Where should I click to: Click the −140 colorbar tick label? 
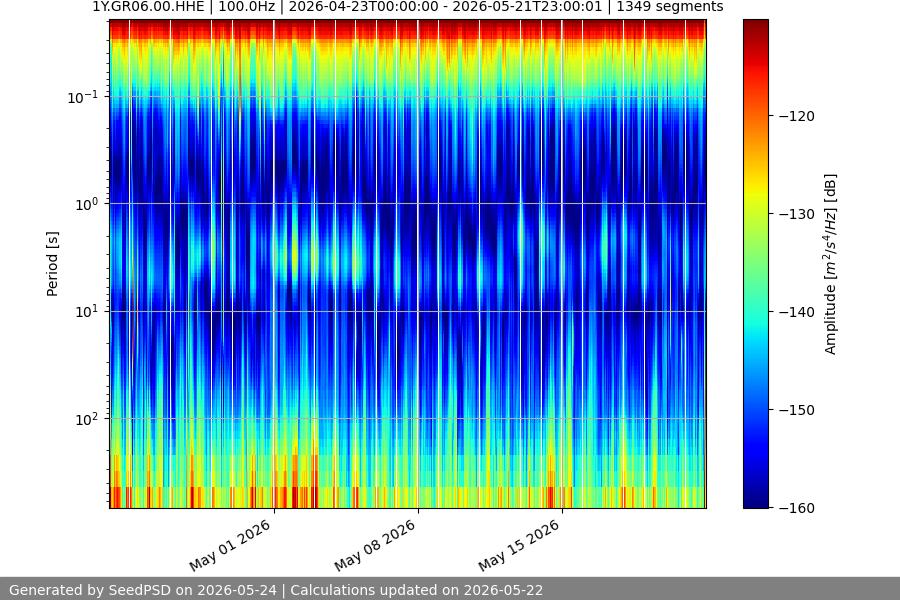click(x=797, y=312)
